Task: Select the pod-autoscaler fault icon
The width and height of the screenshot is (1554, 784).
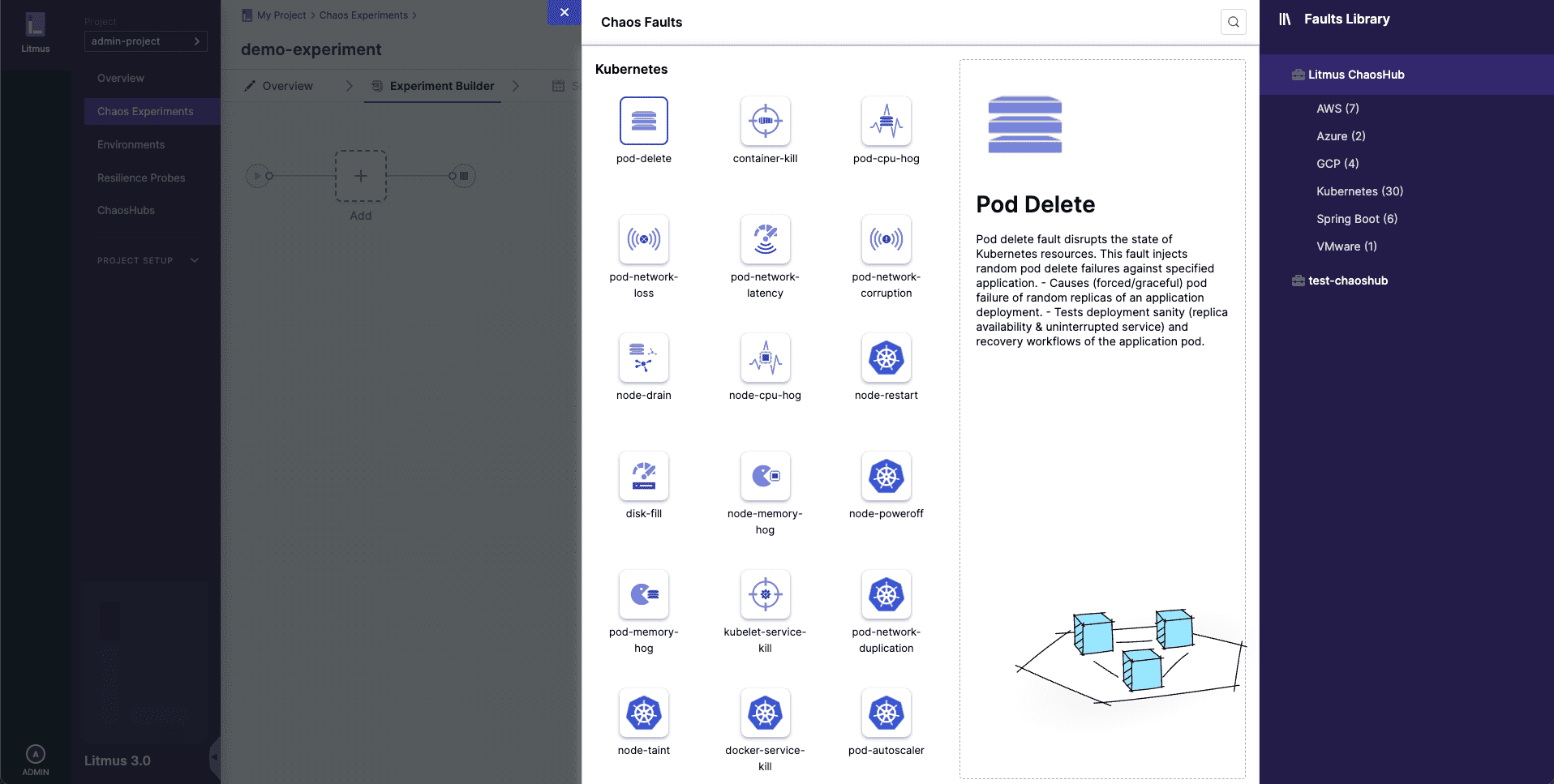Action: coord(886,713)
